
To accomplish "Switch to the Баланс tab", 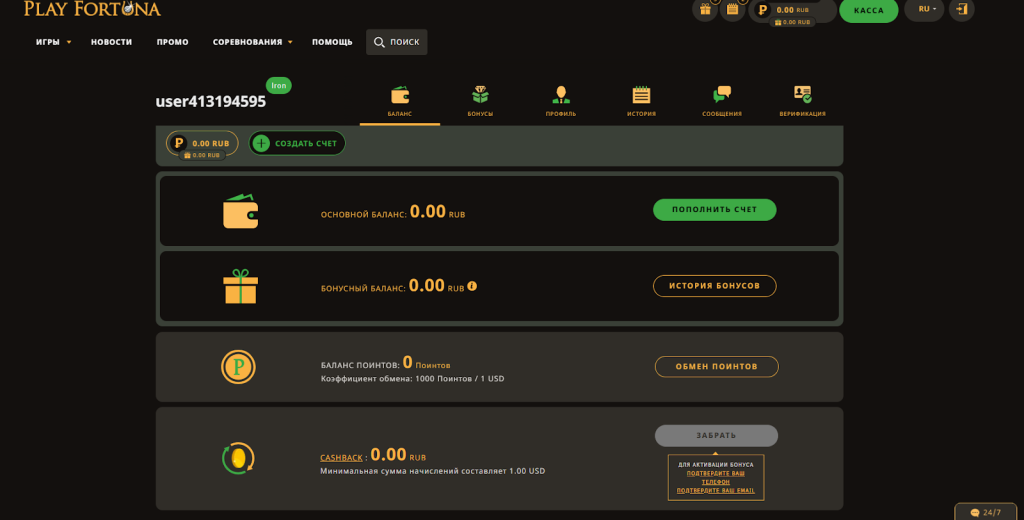I will 400,101.
